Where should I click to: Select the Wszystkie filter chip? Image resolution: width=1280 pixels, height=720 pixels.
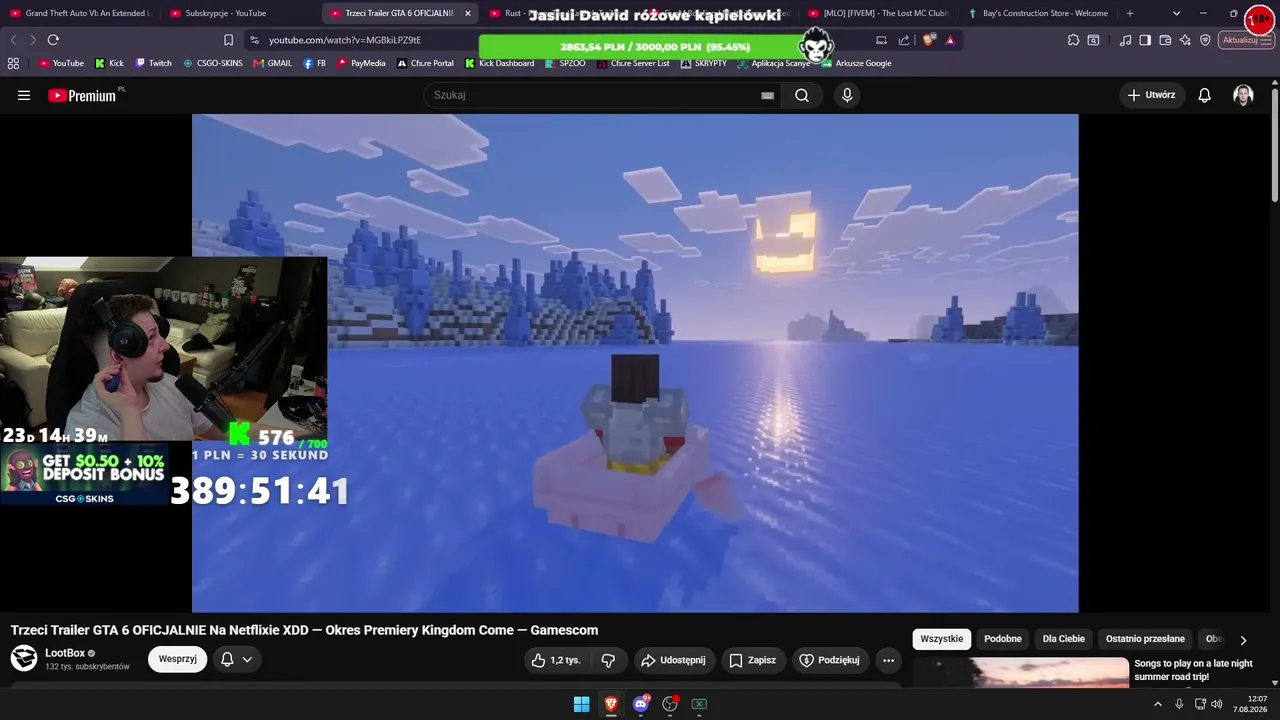[x=942, y=639]
